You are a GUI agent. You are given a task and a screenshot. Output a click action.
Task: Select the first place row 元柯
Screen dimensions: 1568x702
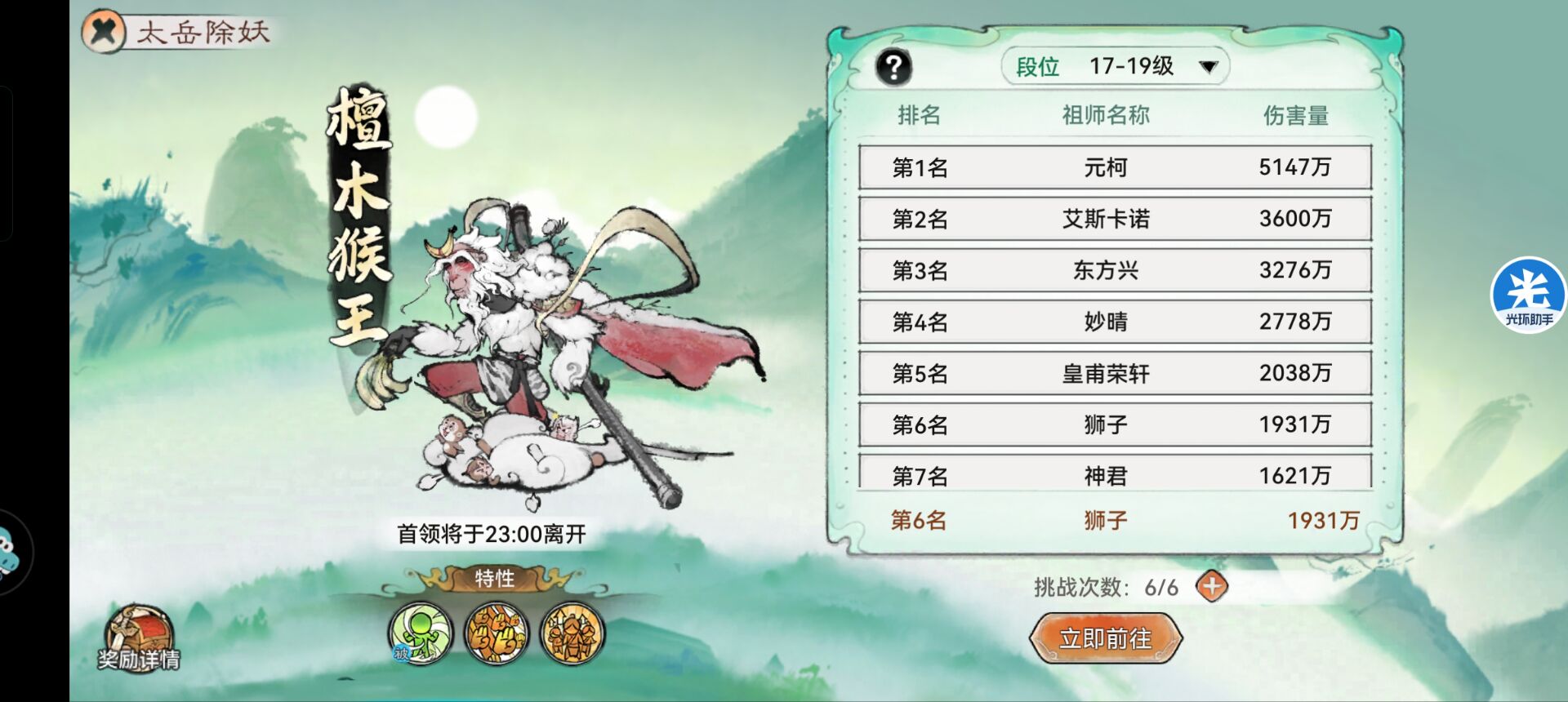(x=1115, y=167)
